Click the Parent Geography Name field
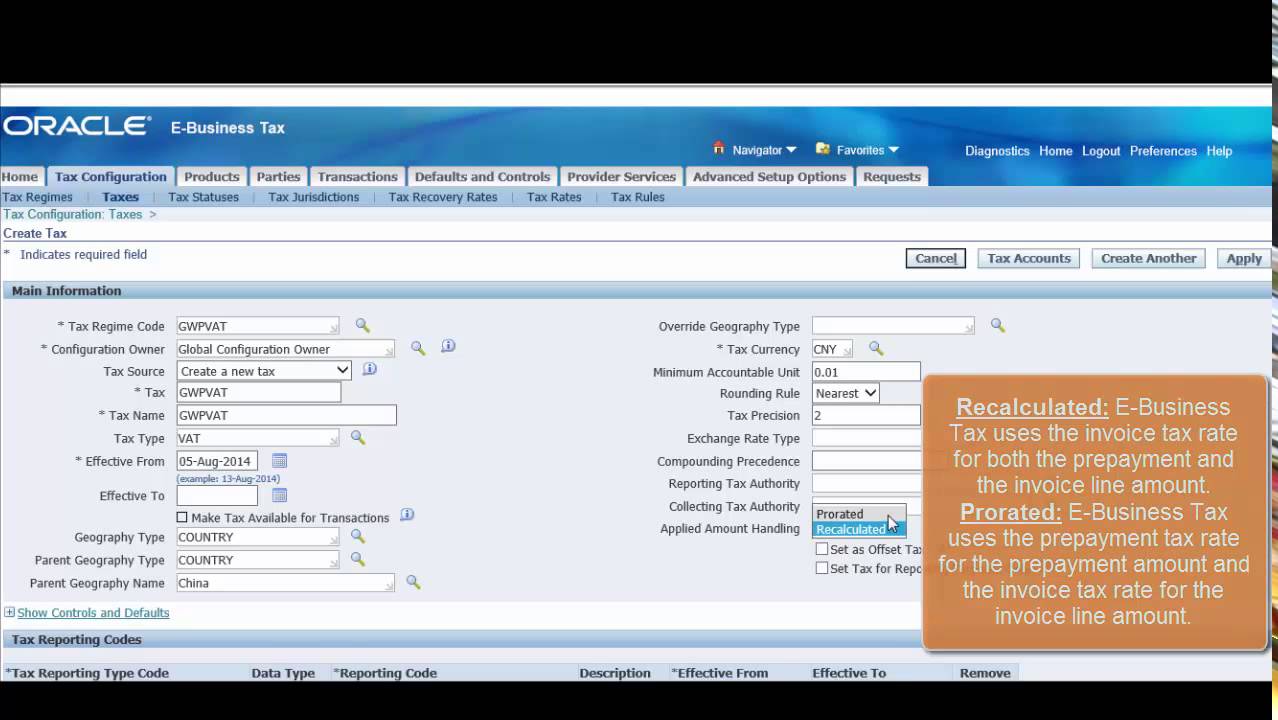Viewport: 1278px width, 720px height. [x=285, y=583]
